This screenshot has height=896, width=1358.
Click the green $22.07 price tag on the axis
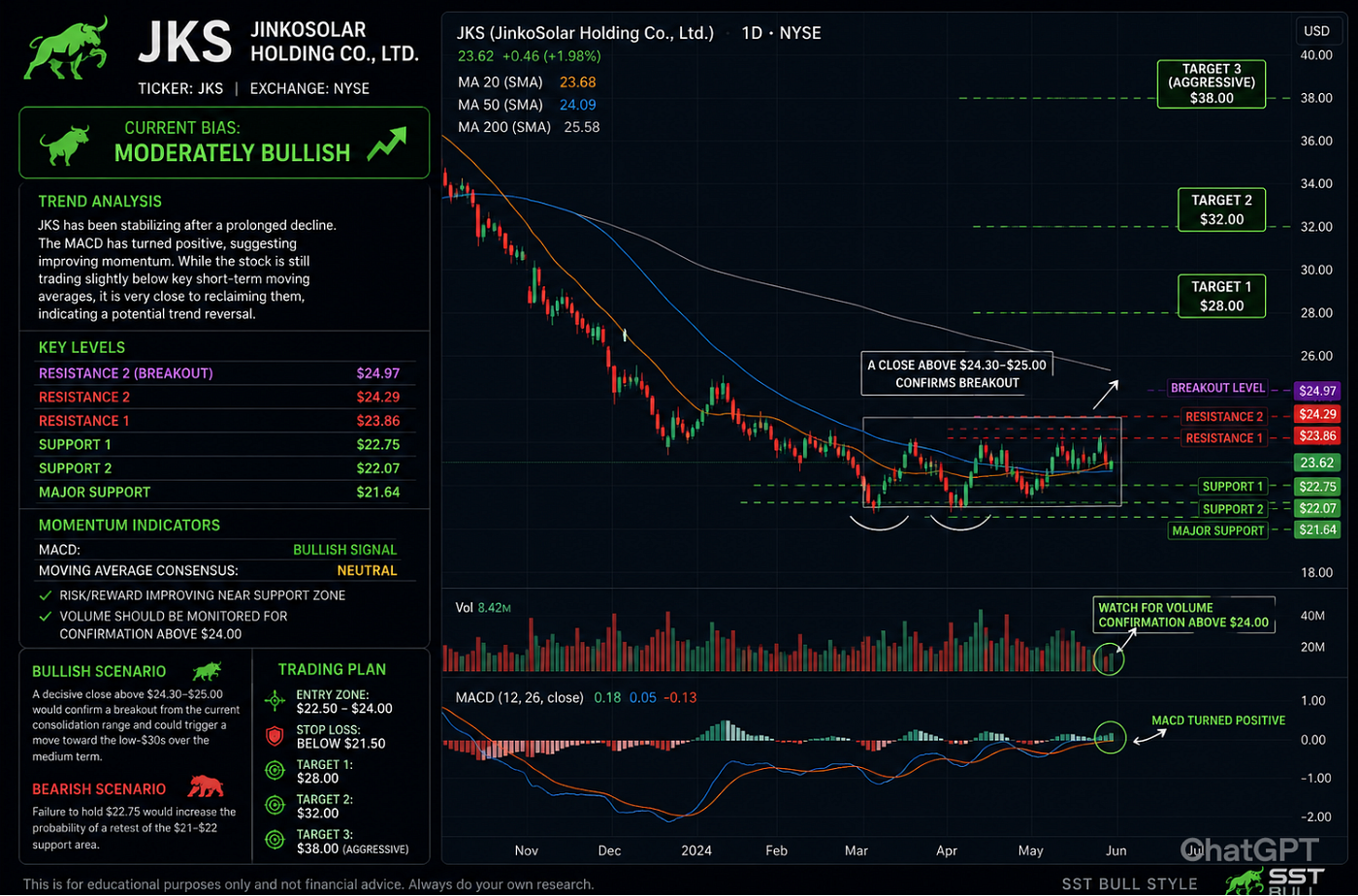[x=1317, y=508]
